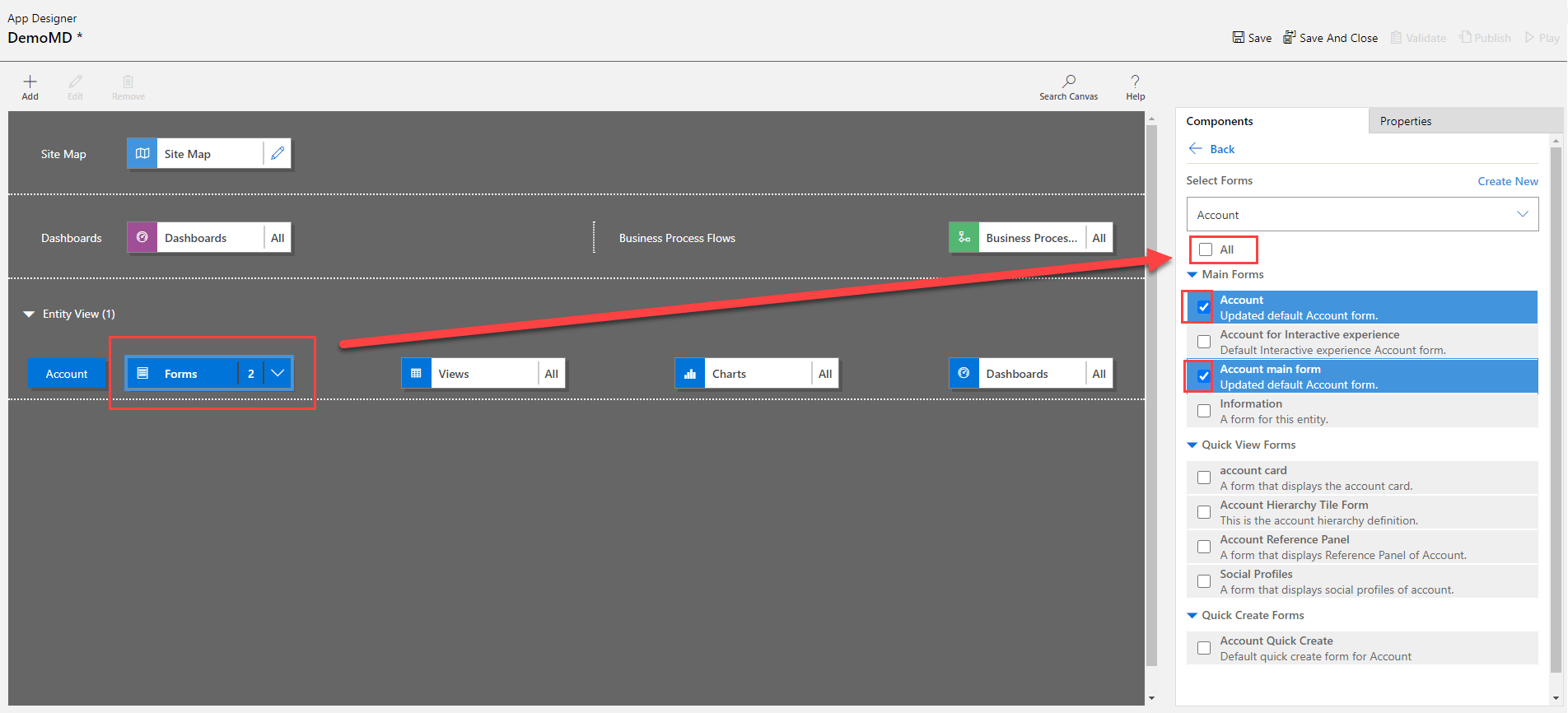This screenshot has height=713, width=1568.
Task: Switch to the Properties tab
Action: pos(1465,121)
